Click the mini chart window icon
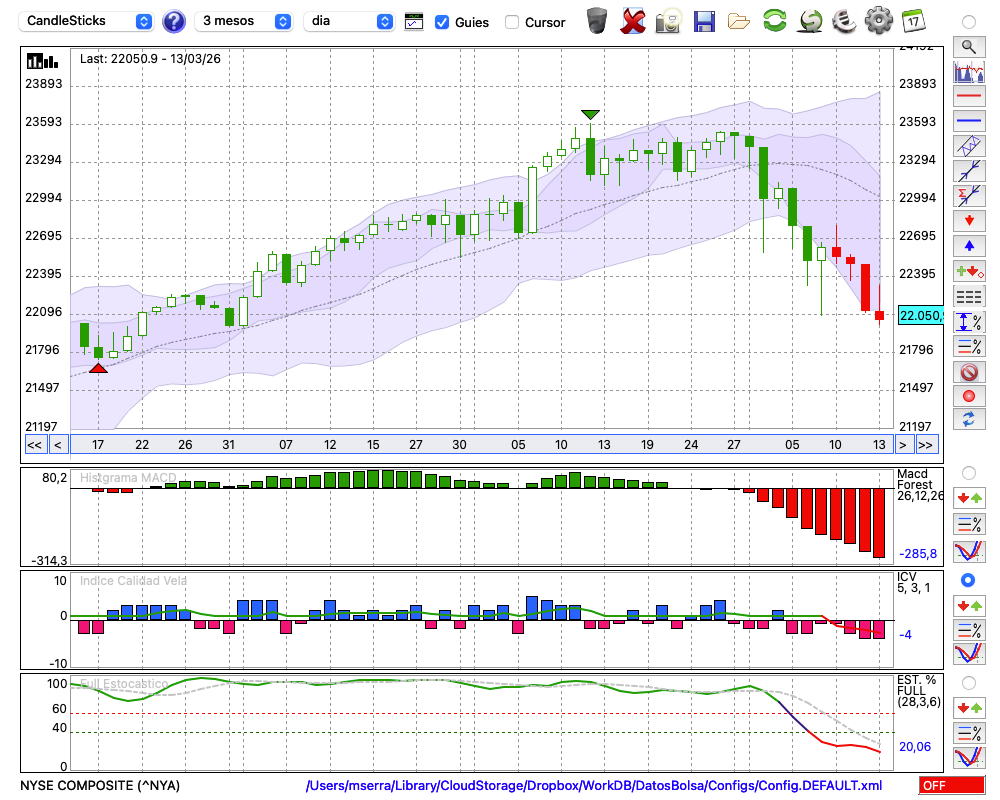 (414, 22)
